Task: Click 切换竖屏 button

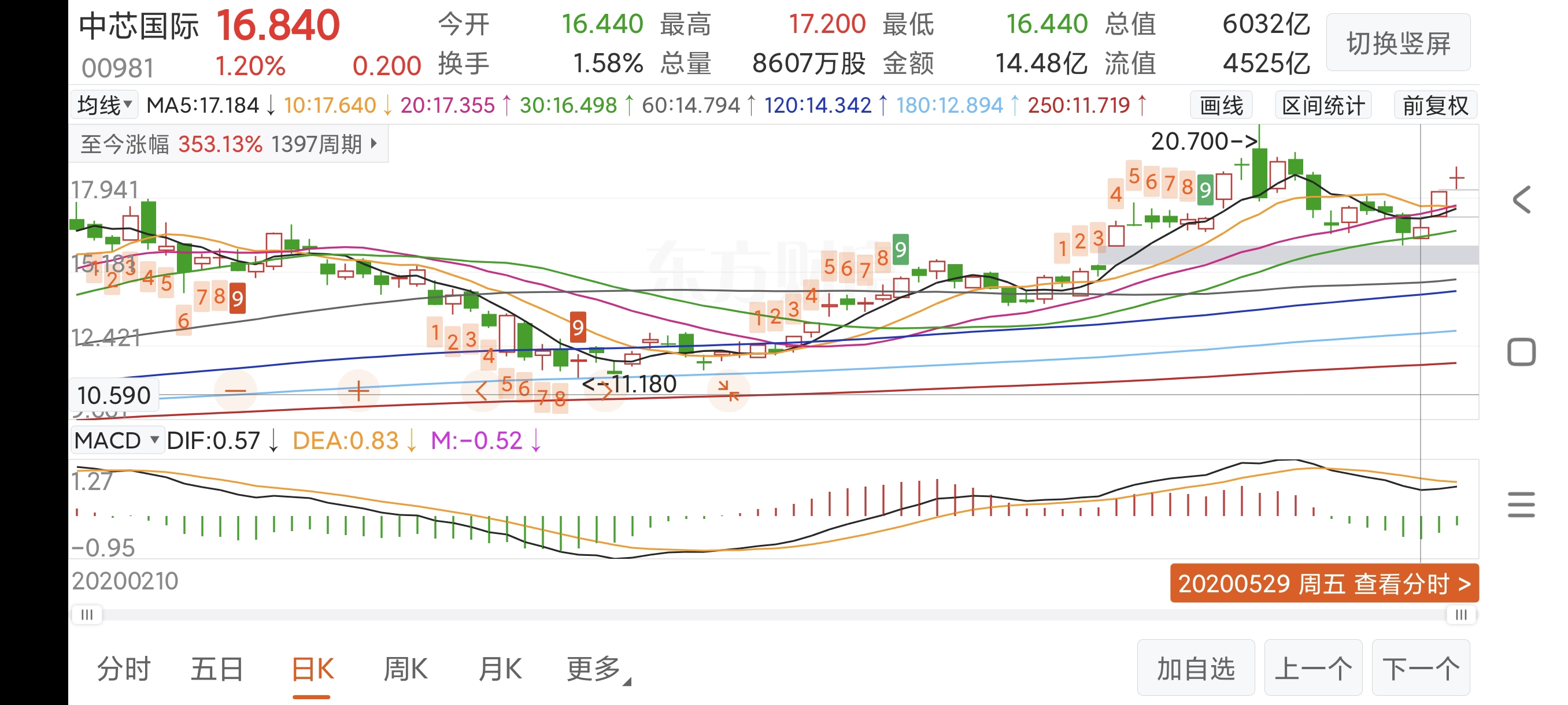Action: click(1398, 43)
